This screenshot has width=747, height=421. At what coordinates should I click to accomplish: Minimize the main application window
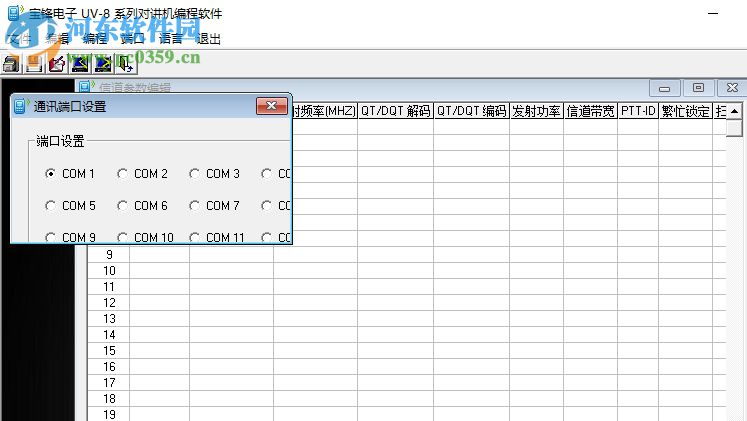coord(713,13)
